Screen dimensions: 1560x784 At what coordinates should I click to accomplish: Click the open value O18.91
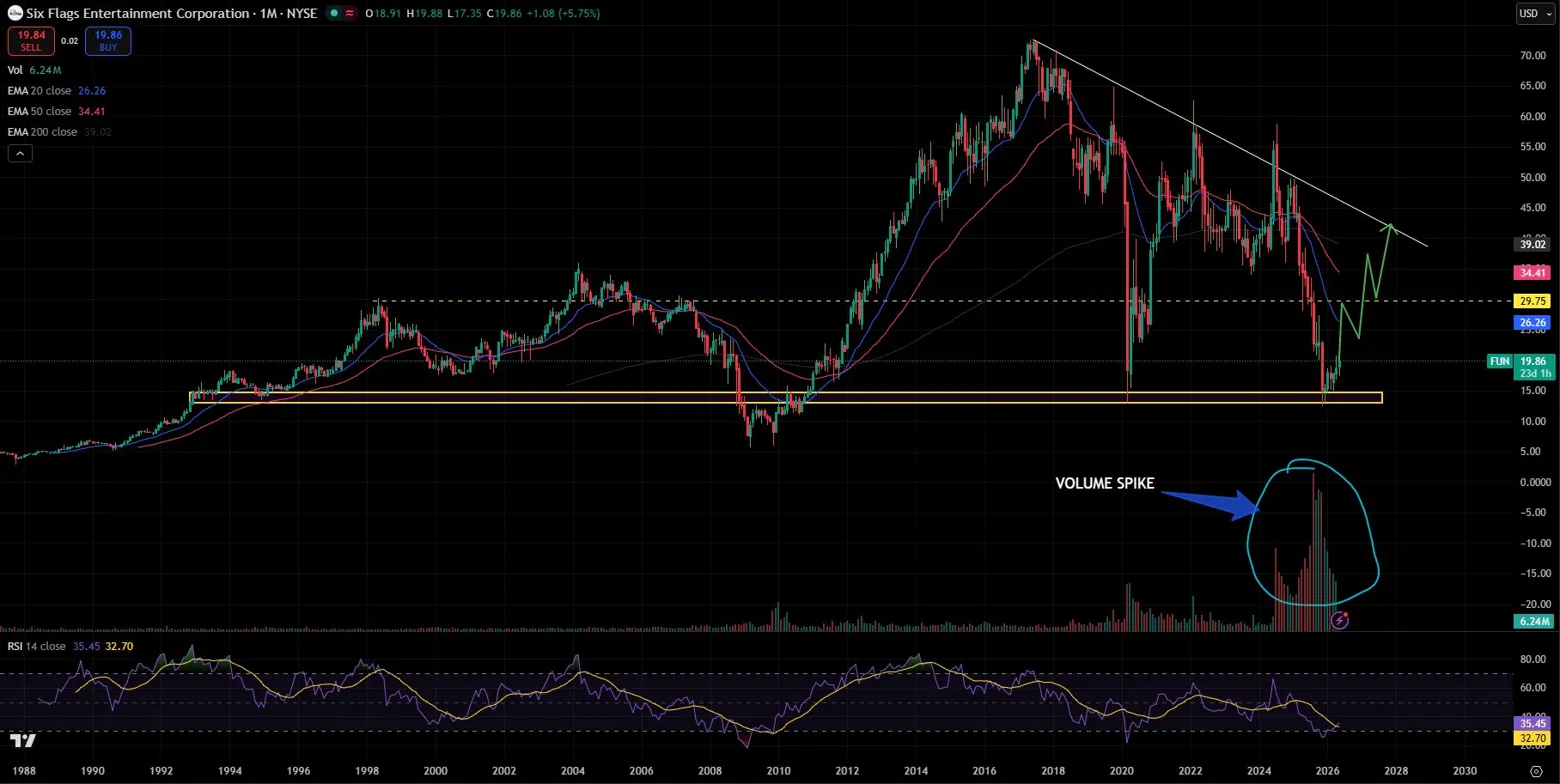pos(384,13)
